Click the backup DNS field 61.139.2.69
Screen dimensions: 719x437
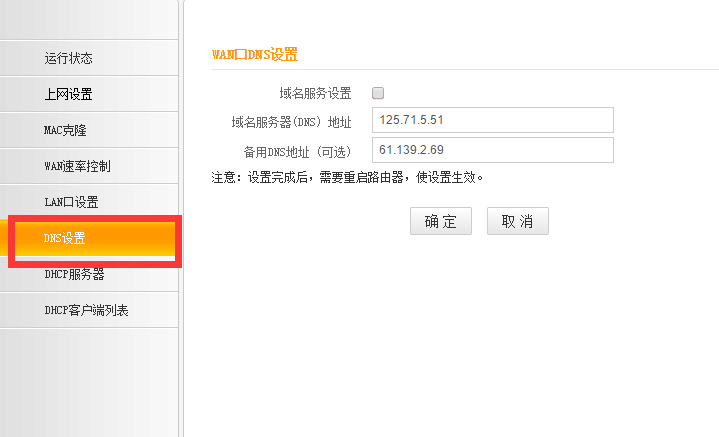coord(493,150)
